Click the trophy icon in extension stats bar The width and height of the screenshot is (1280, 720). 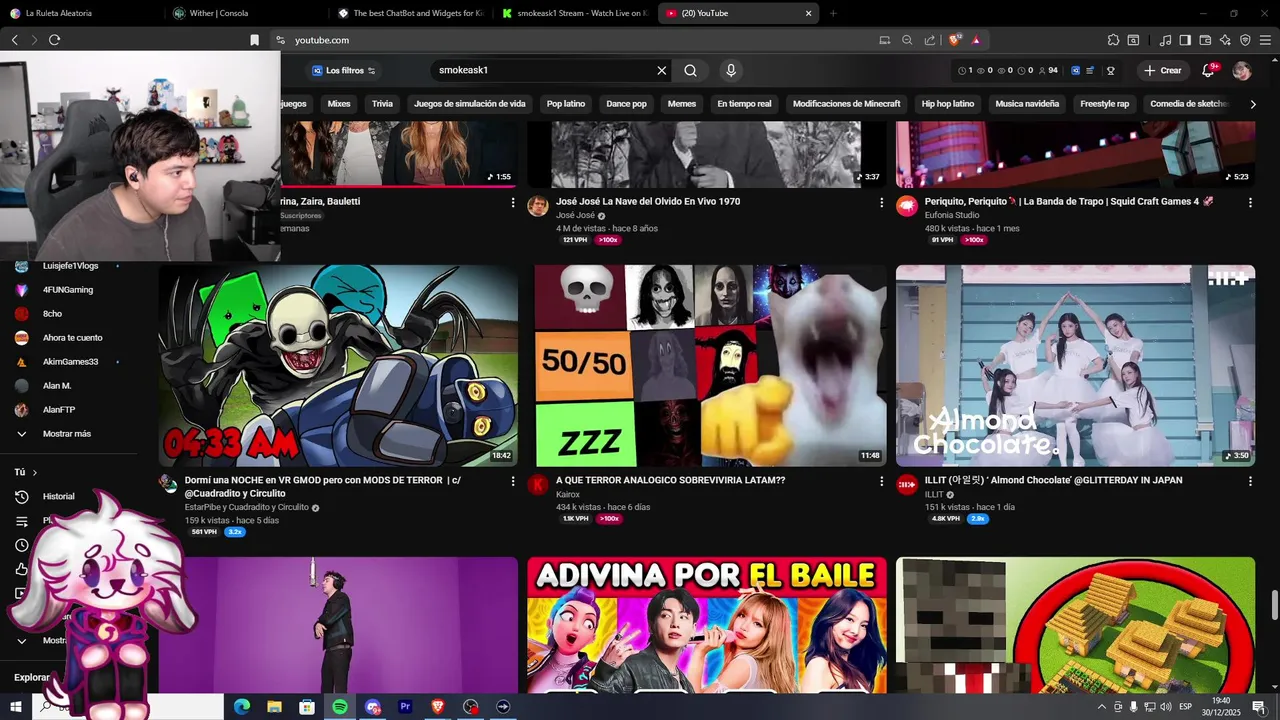click(1111, 70)
